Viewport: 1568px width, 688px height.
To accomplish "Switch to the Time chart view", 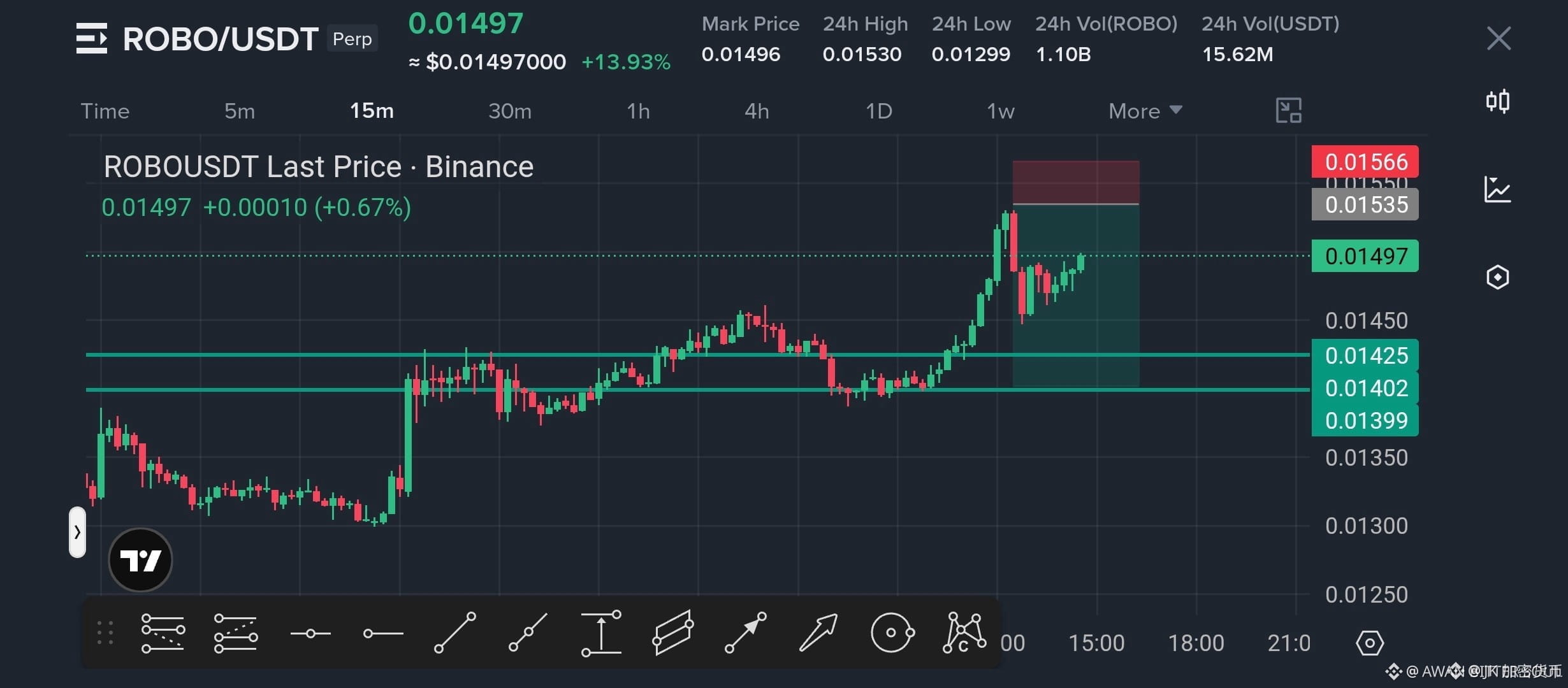I will [x=105, y=111].
